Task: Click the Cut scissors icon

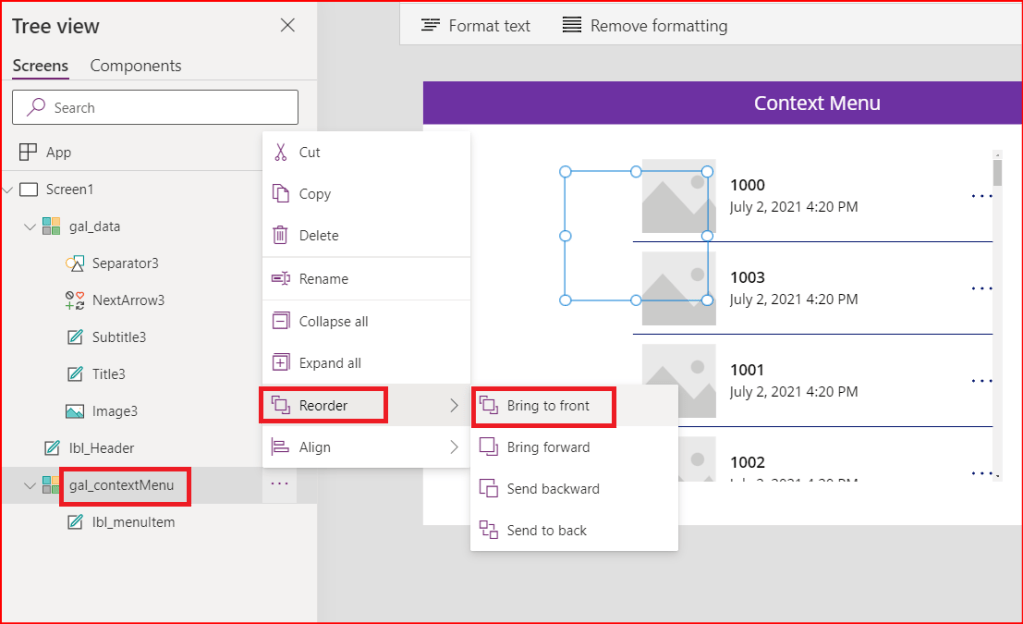Action: pyautogui.click(x=281, y=152)
